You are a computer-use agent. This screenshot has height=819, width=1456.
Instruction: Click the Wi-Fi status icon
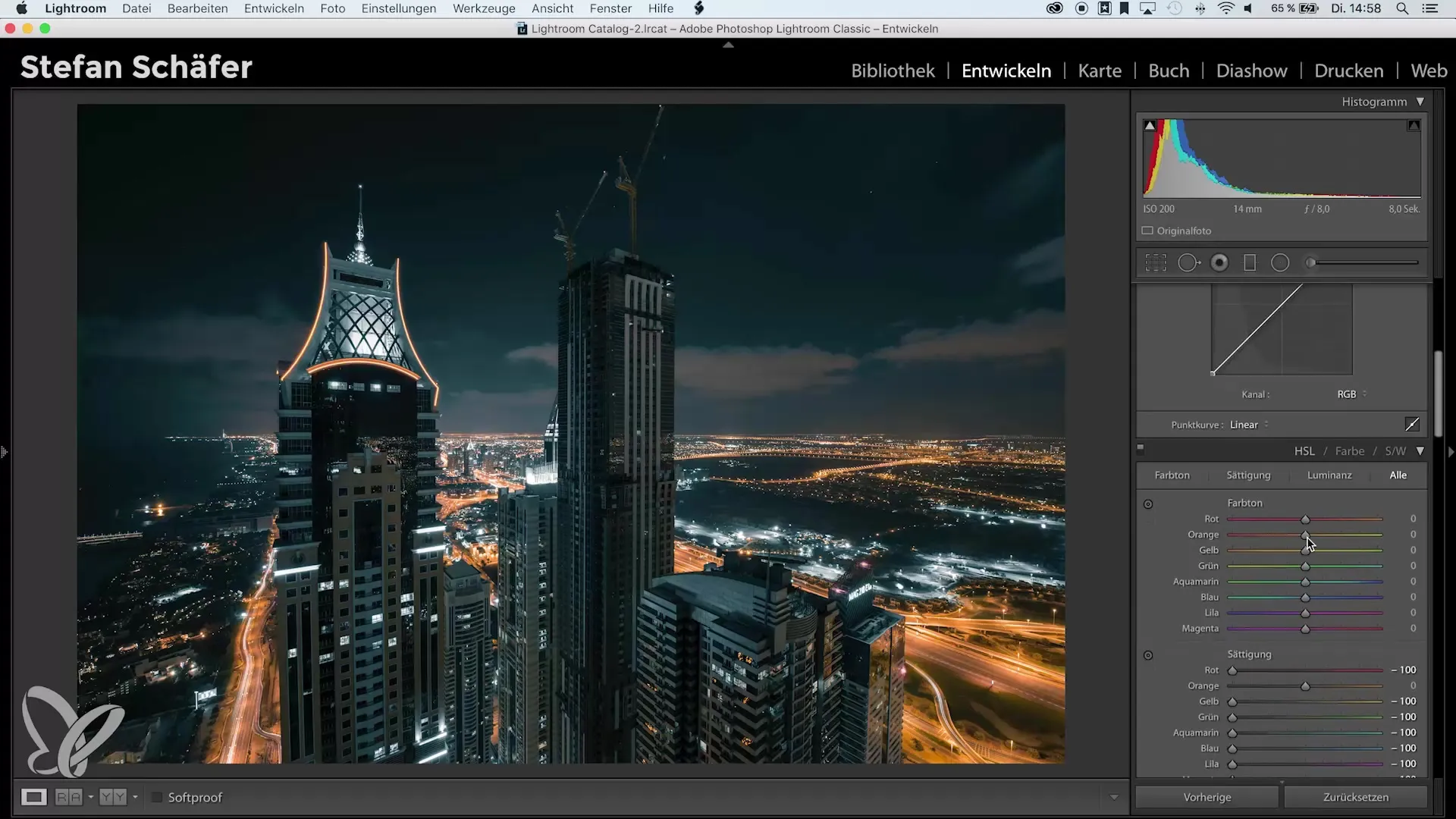tap(1225, 8)
